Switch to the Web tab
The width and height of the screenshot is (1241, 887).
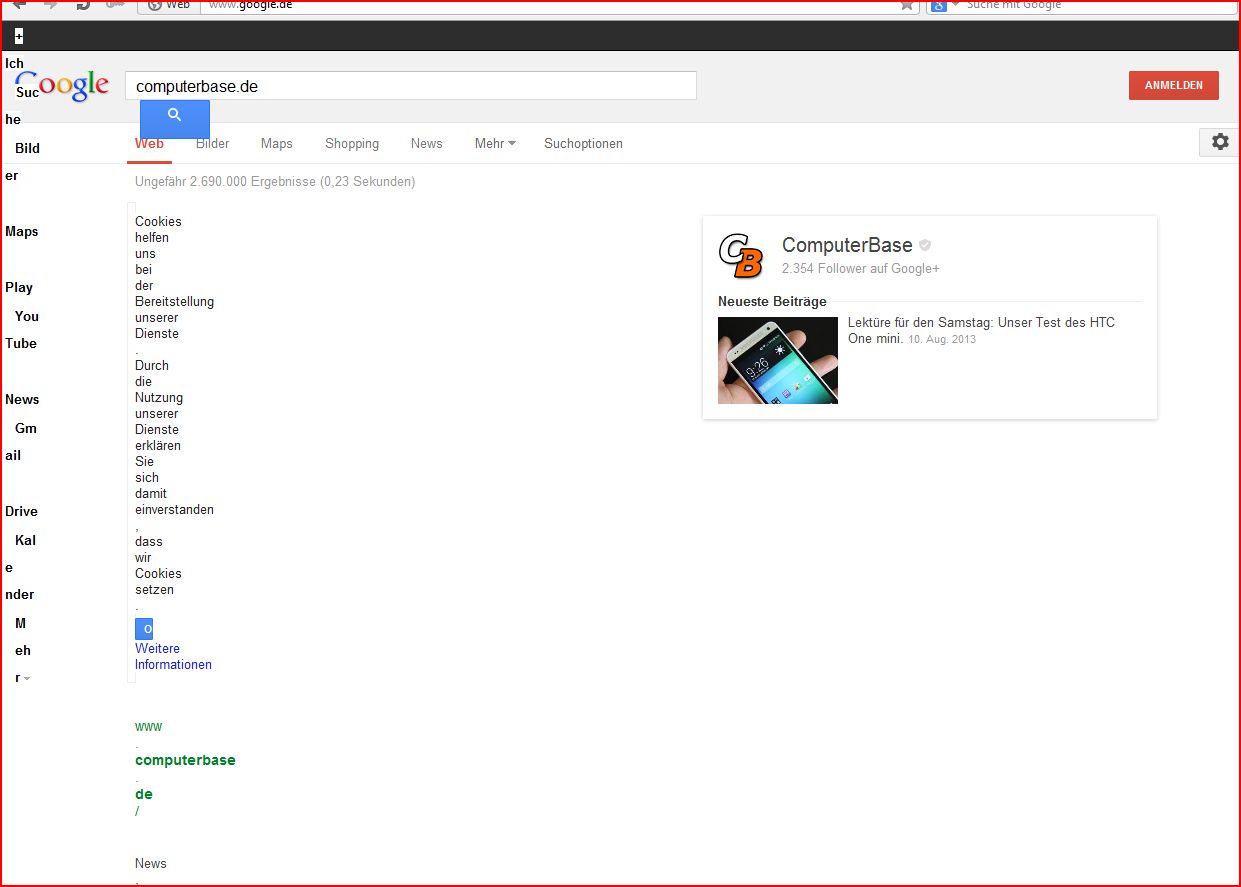coord(149,144)
